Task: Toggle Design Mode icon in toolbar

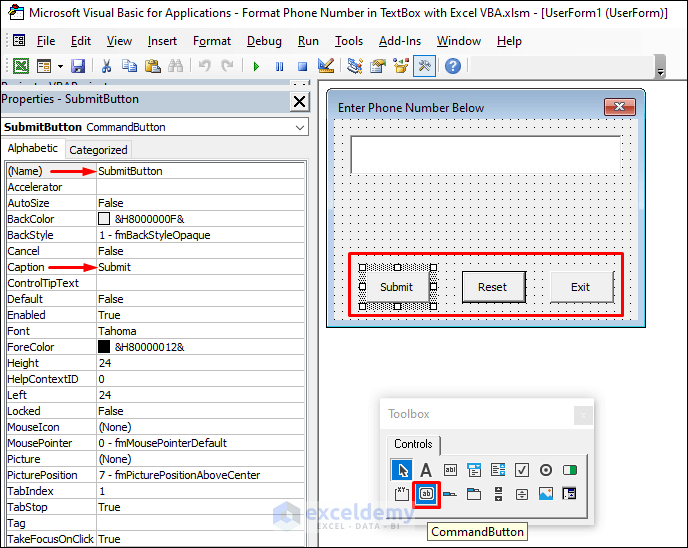Action: (326, 66)
